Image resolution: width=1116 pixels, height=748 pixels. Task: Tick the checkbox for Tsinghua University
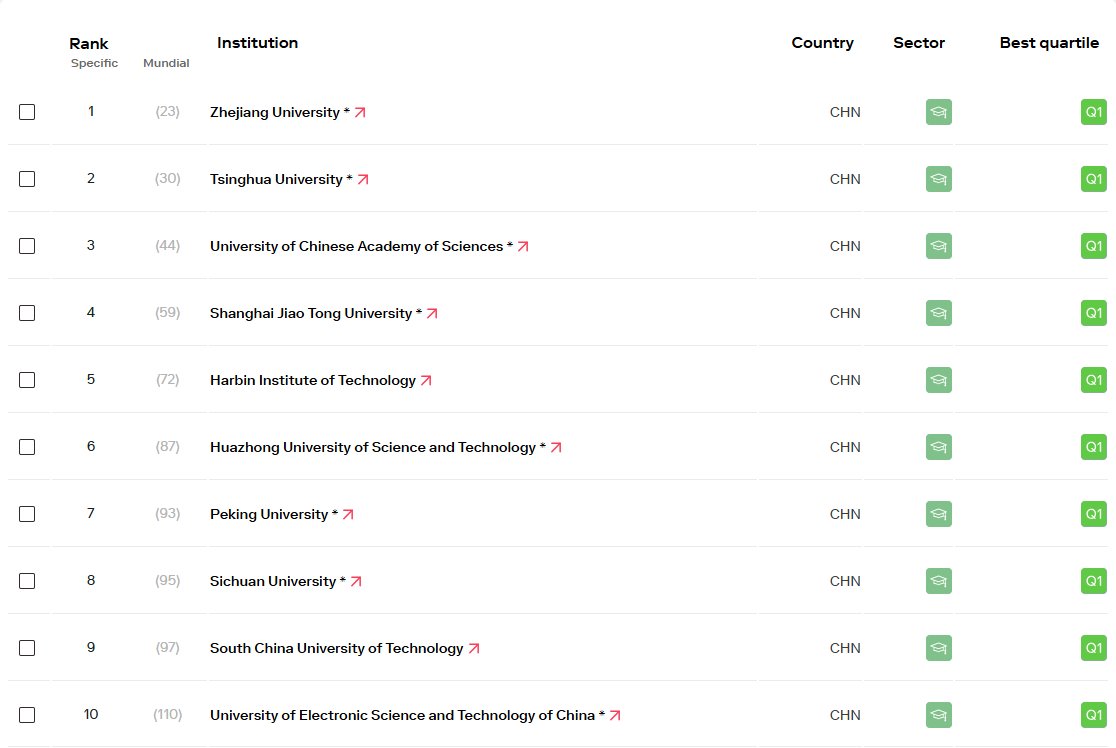(x=27, y=179)
